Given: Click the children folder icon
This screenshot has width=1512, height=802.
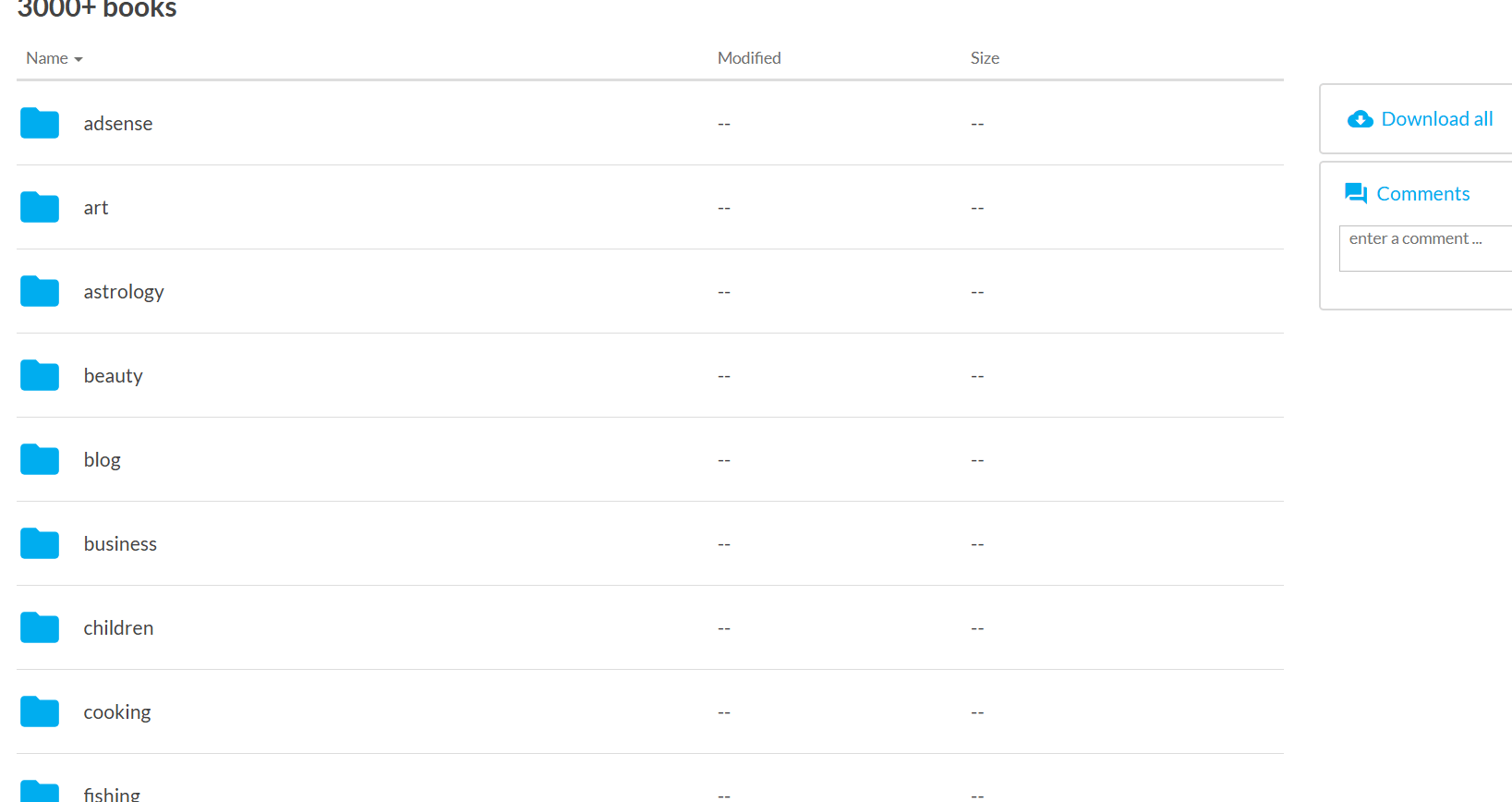Looking at the screenshot, I should [40, 627].
